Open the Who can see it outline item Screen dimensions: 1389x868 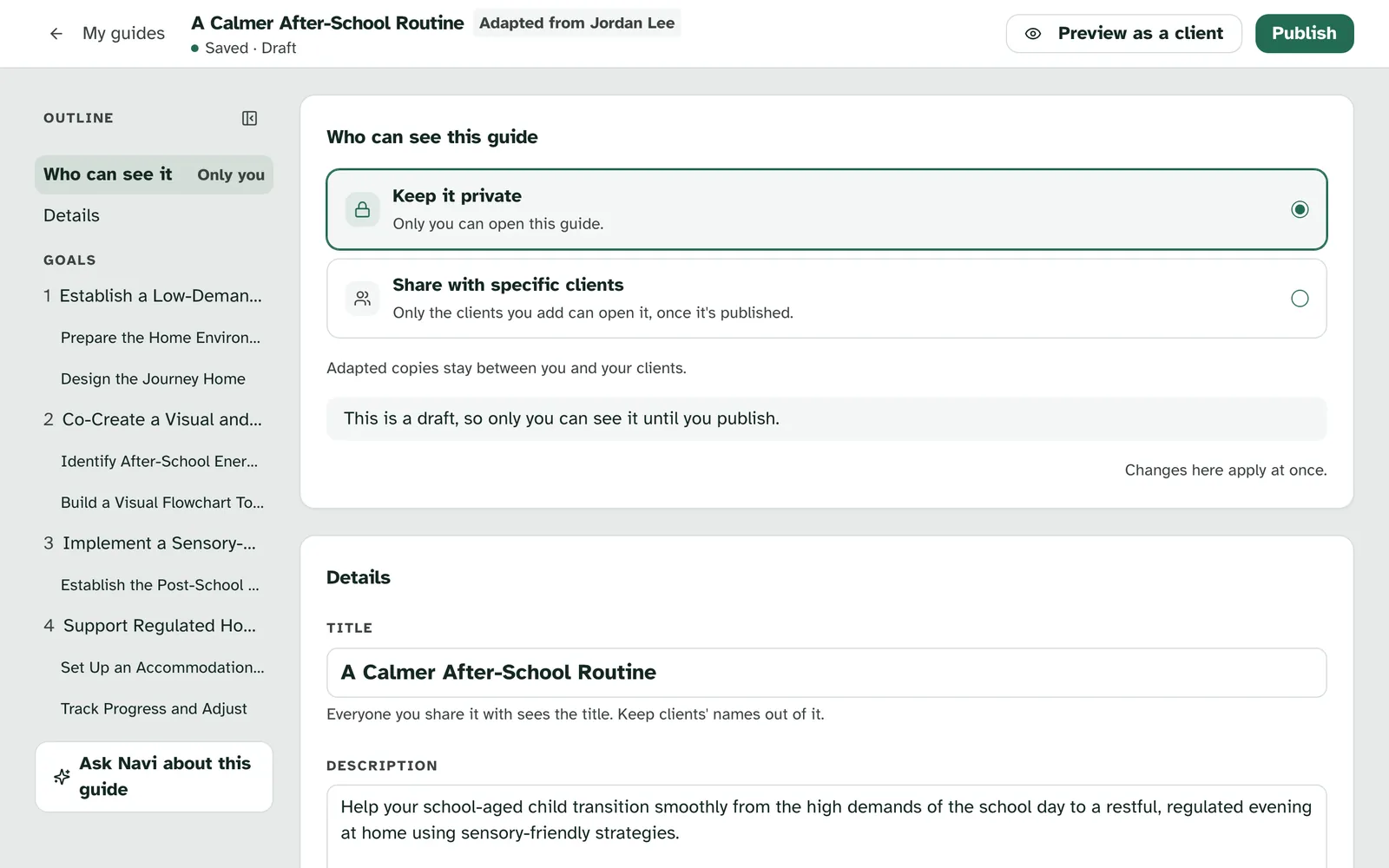click(154, 174)
